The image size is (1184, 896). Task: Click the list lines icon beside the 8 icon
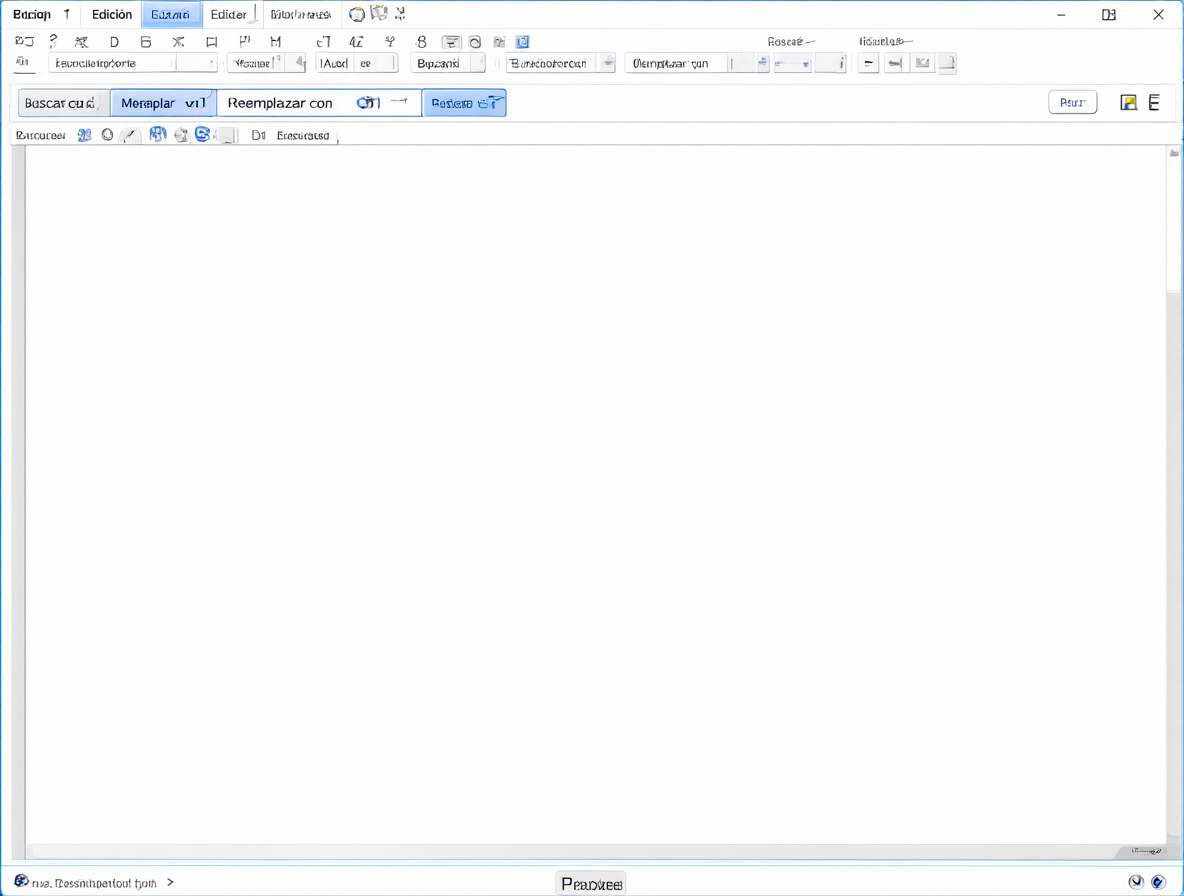point(451,42)
